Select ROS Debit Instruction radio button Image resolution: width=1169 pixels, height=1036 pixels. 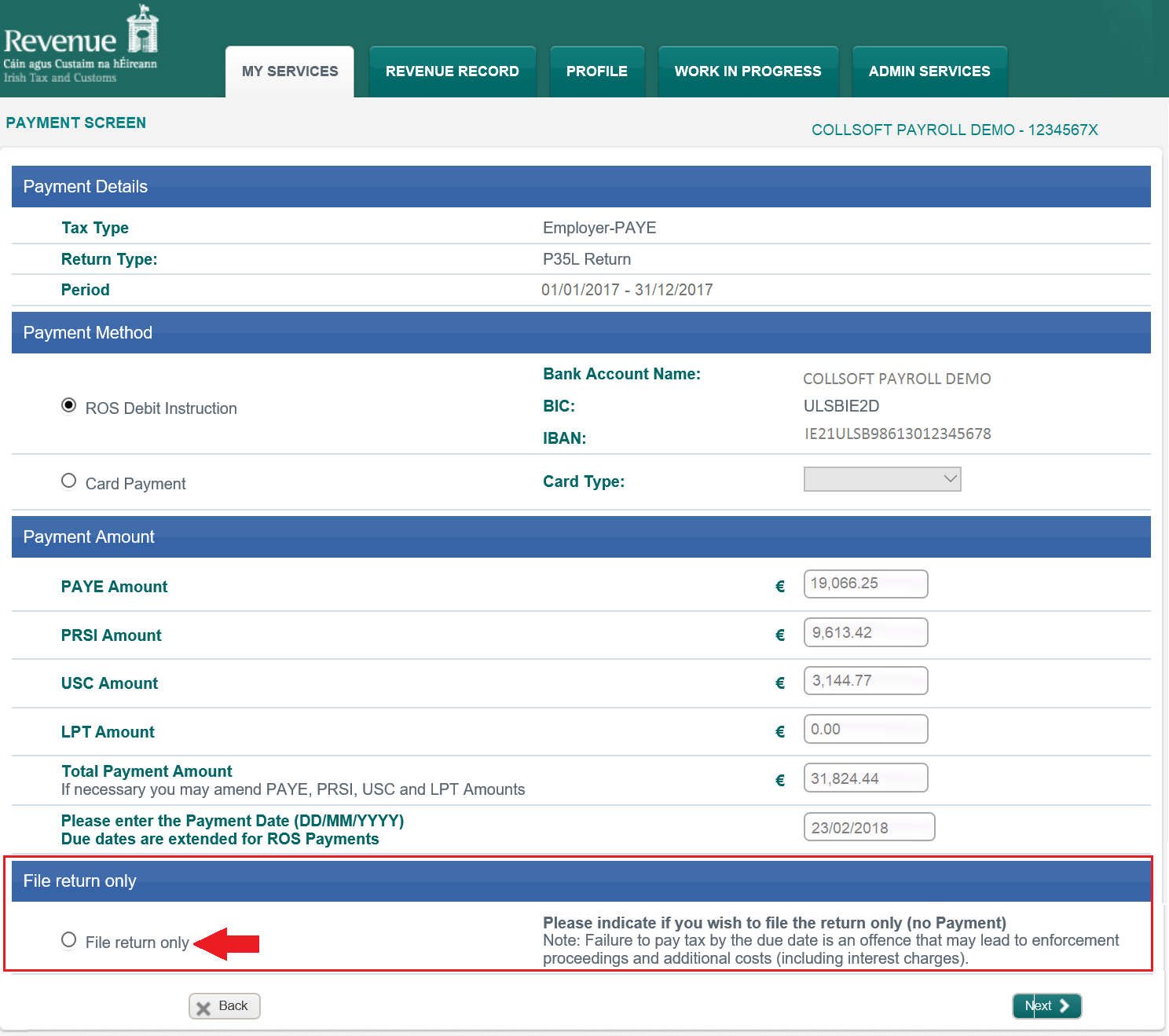click(x=69, y=406)
